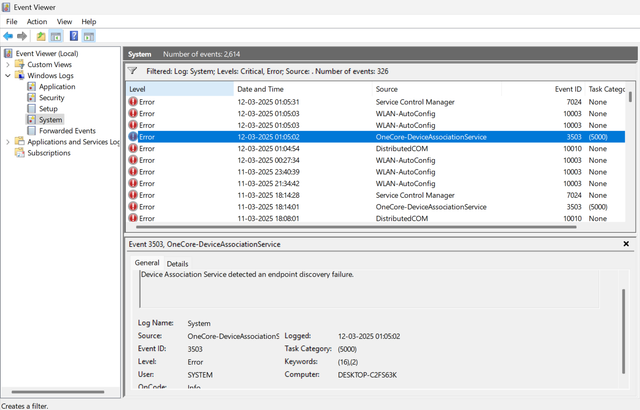The width and height of the screenshot is (640, 410).
Task: Toggle the Show/Hide Action Pane toolbar icon
Action: point(89,36)
